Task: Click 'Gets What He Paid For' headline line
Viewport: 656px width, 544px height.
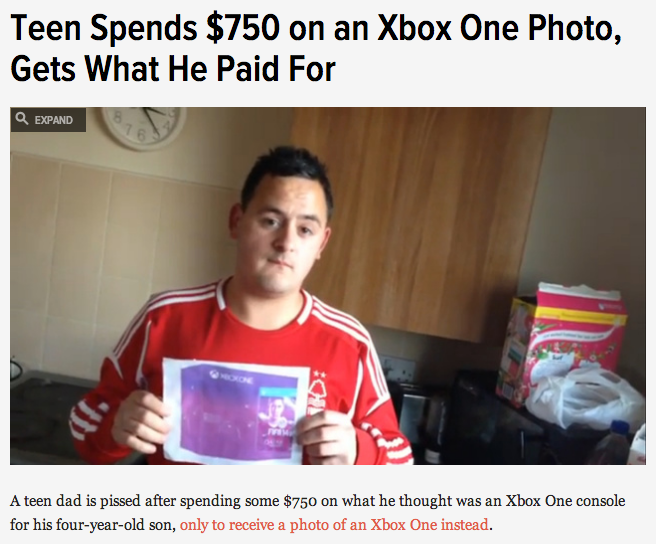Action: pos(173,69)
